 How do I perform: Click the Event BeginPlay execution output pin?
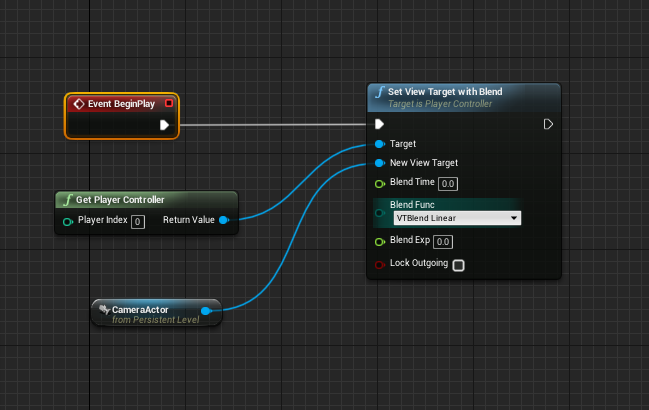165,125
